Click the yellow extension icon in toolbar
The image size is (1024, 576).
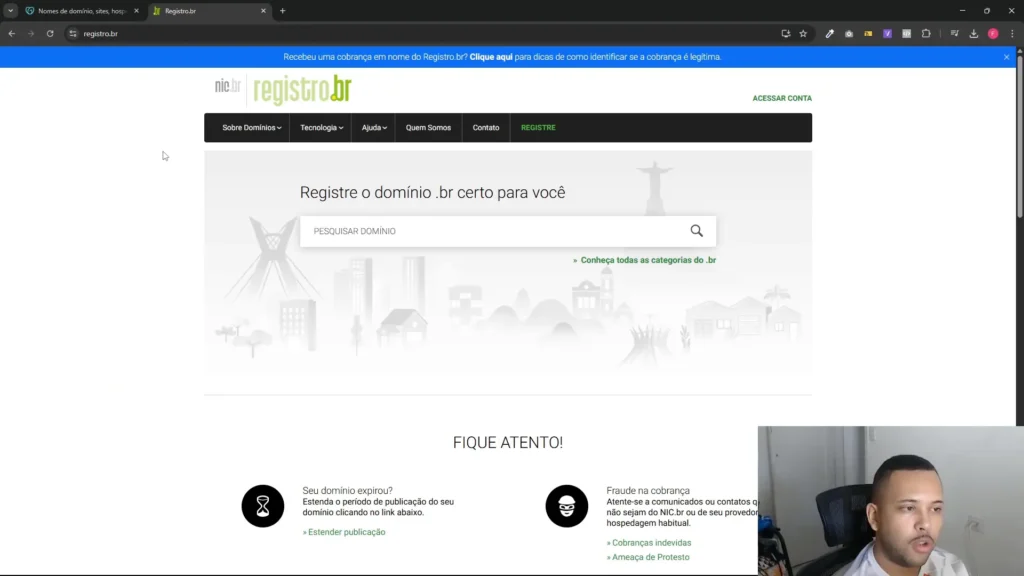868,33
